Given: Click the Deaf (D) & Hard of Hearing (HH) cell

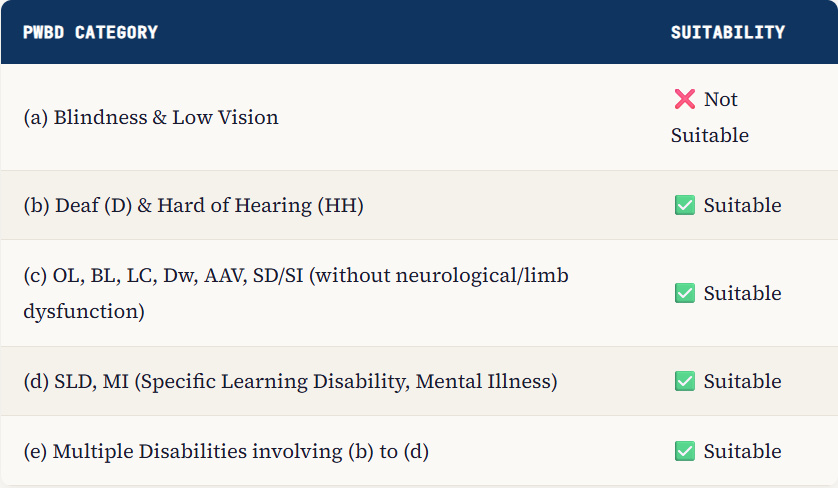Looking at the screenshot, I should (x=193, y=205).
